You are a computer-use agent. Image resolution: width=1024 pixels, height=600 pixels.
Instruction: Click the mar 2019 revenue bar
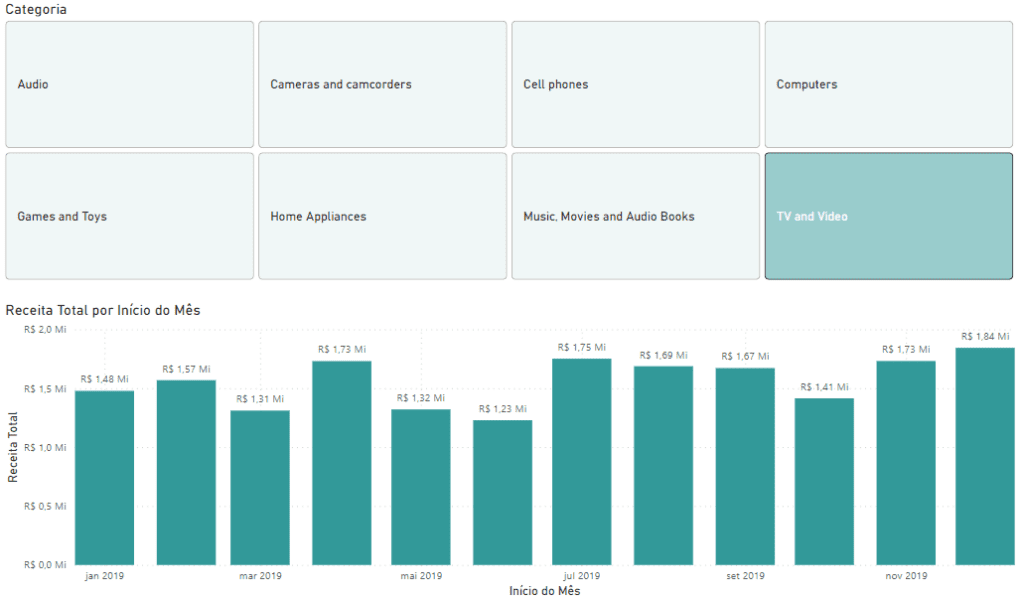point(260,488)
